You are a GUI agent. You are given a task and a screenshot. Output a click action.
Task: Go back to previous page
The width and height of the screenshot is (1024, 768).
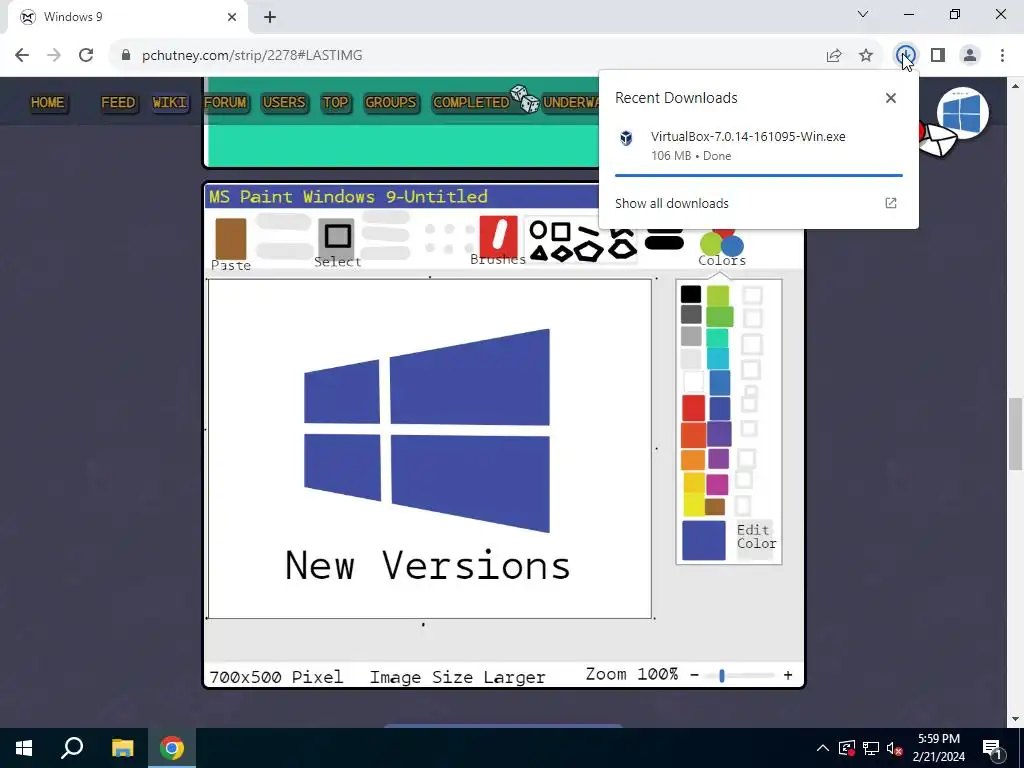coord(22,55)
